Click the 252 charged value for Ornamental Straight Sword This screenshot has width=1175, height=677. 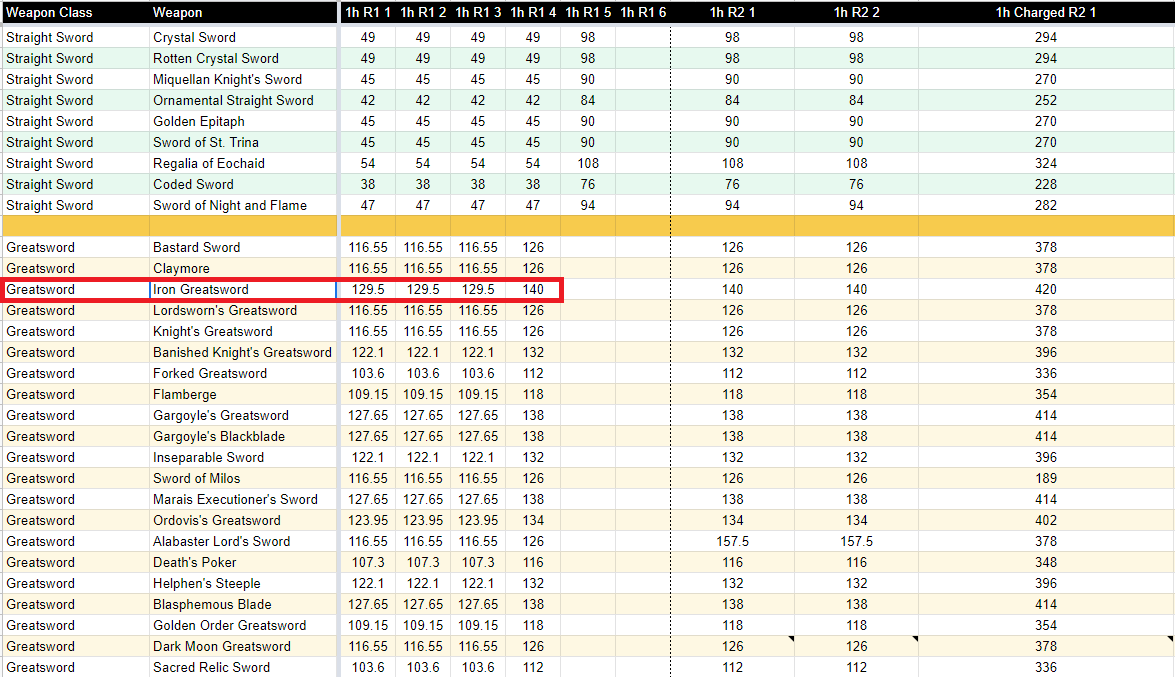(1045, 100)
